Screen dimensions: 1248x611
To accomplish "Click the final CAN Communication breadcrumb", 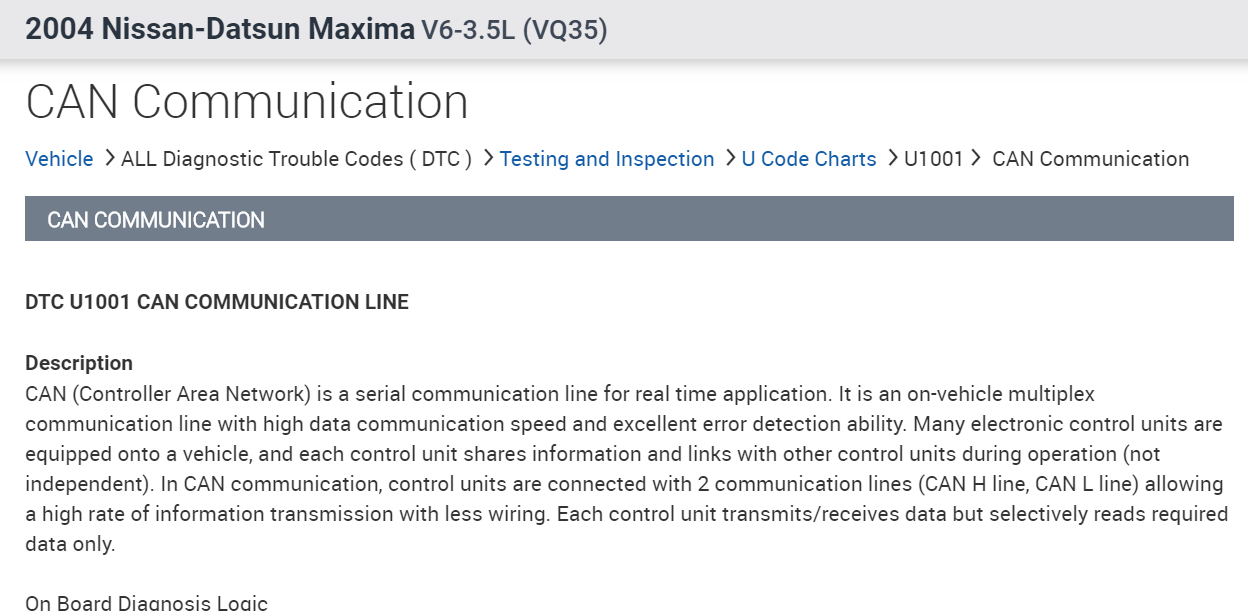I will click(1090, 159).
